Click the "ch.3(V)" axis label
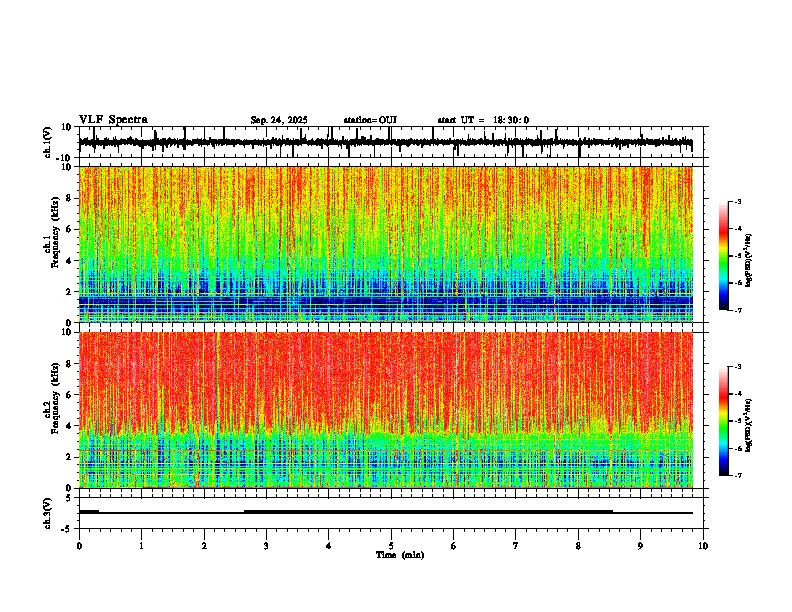 pos(48,513)
